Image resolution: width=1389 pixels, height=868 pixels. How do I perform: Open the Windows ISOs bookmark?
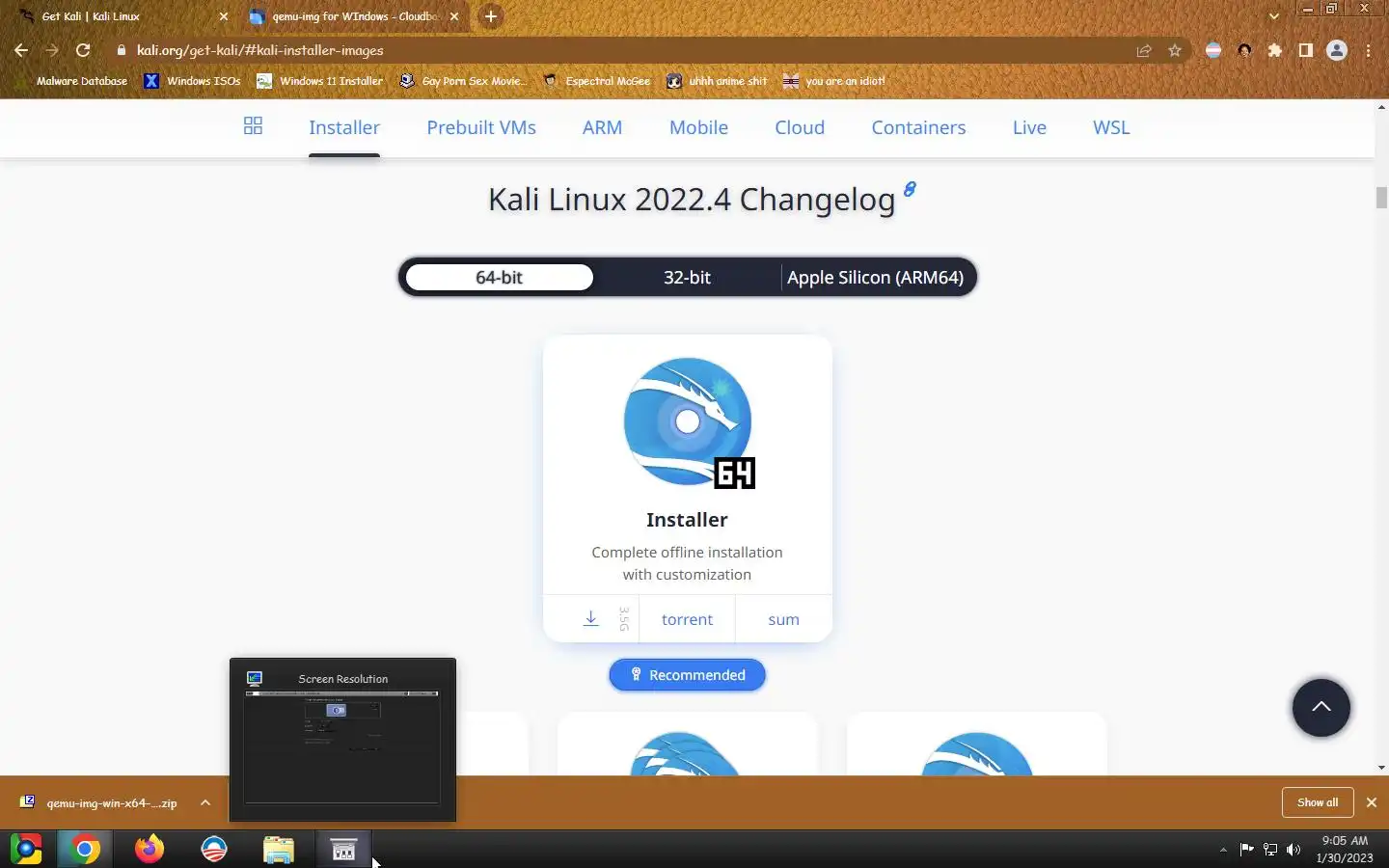[192, 81]
